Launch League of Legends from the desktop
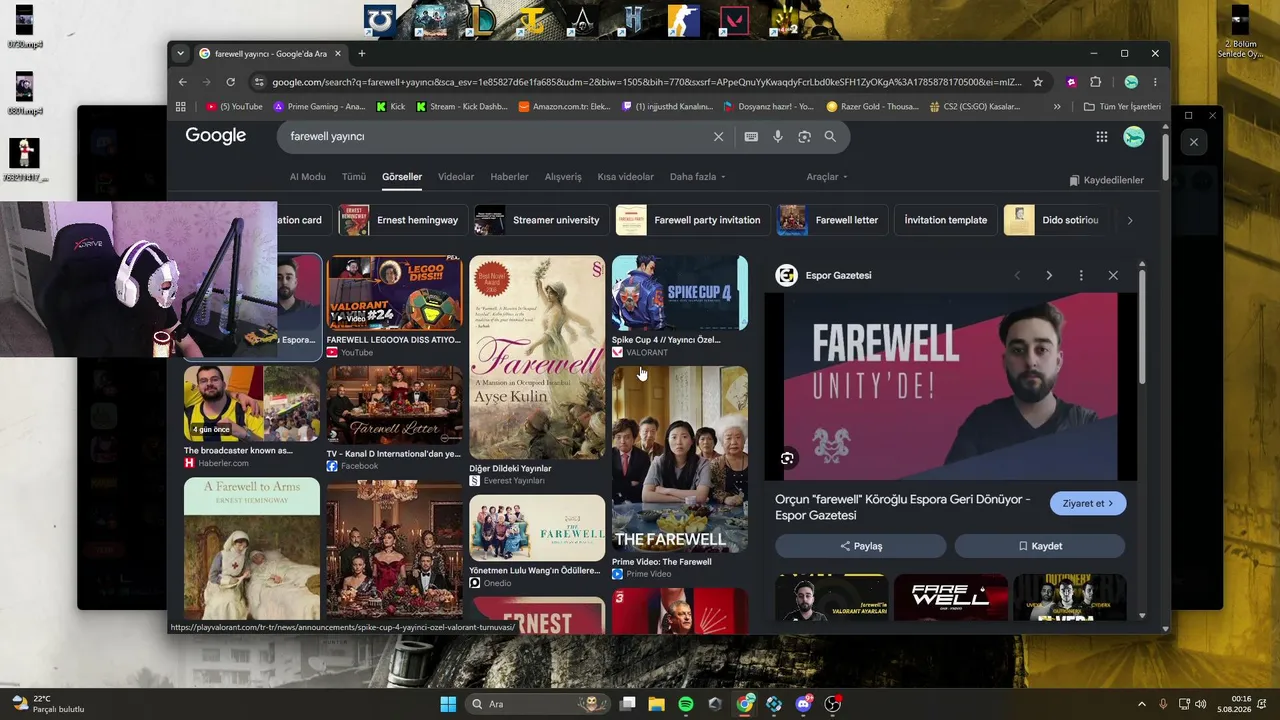Image resolution: width=1280 pixels, height=720 pixels. [x=482, y=20]
